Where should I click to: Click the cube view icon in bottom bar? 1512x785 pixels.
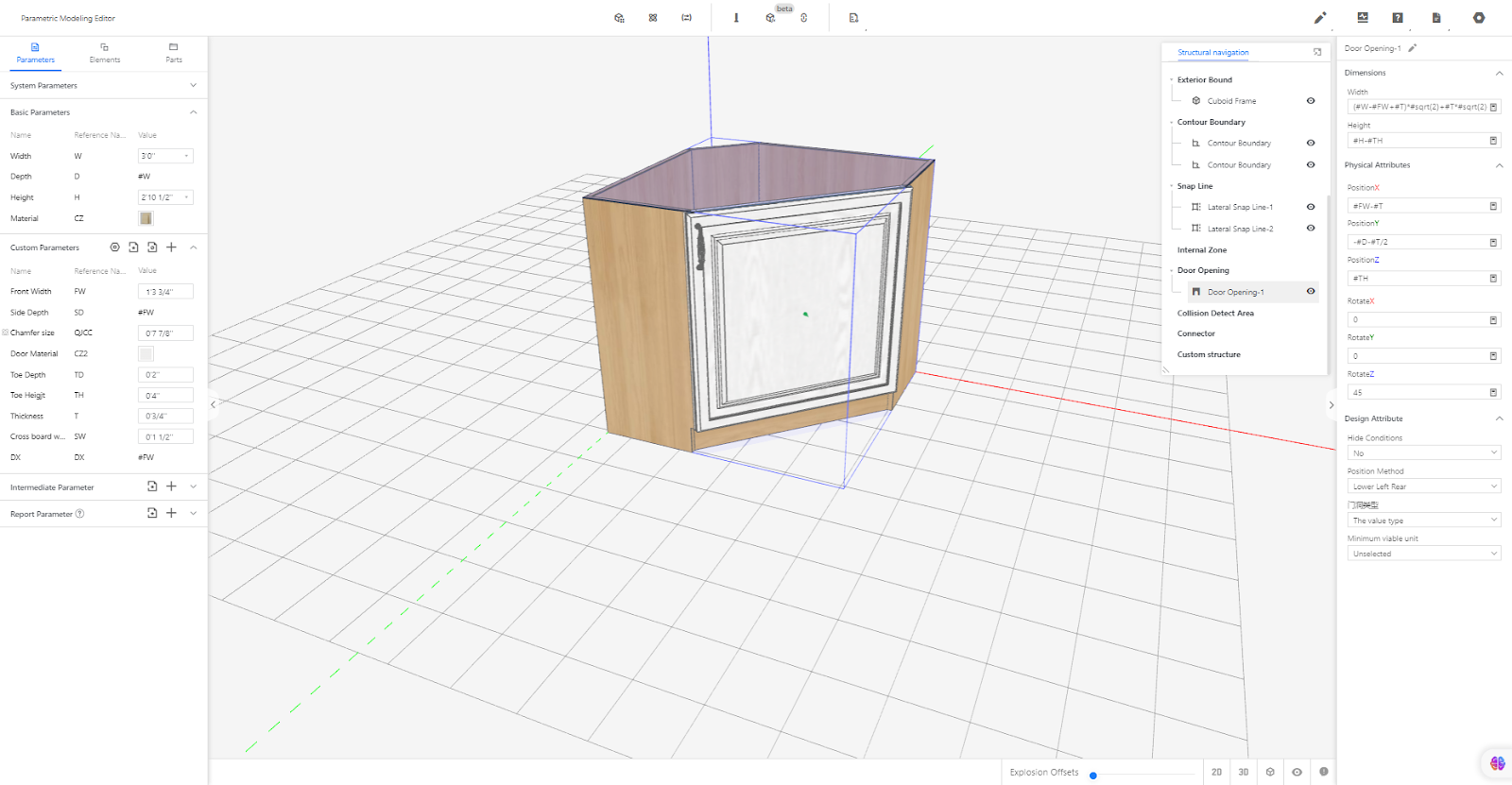click(x=1270, y=772)
